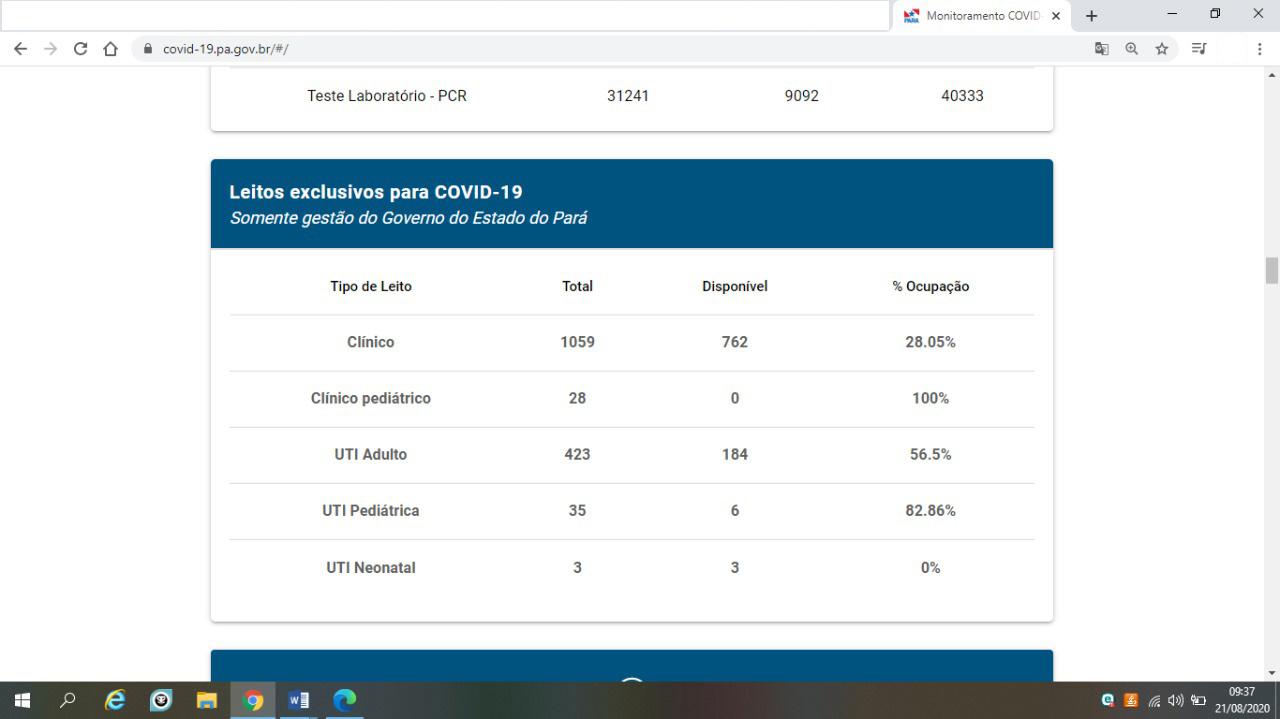Click the vertical page scrollbar thumb
The image size is (1280, 719).
[1271, 270]
